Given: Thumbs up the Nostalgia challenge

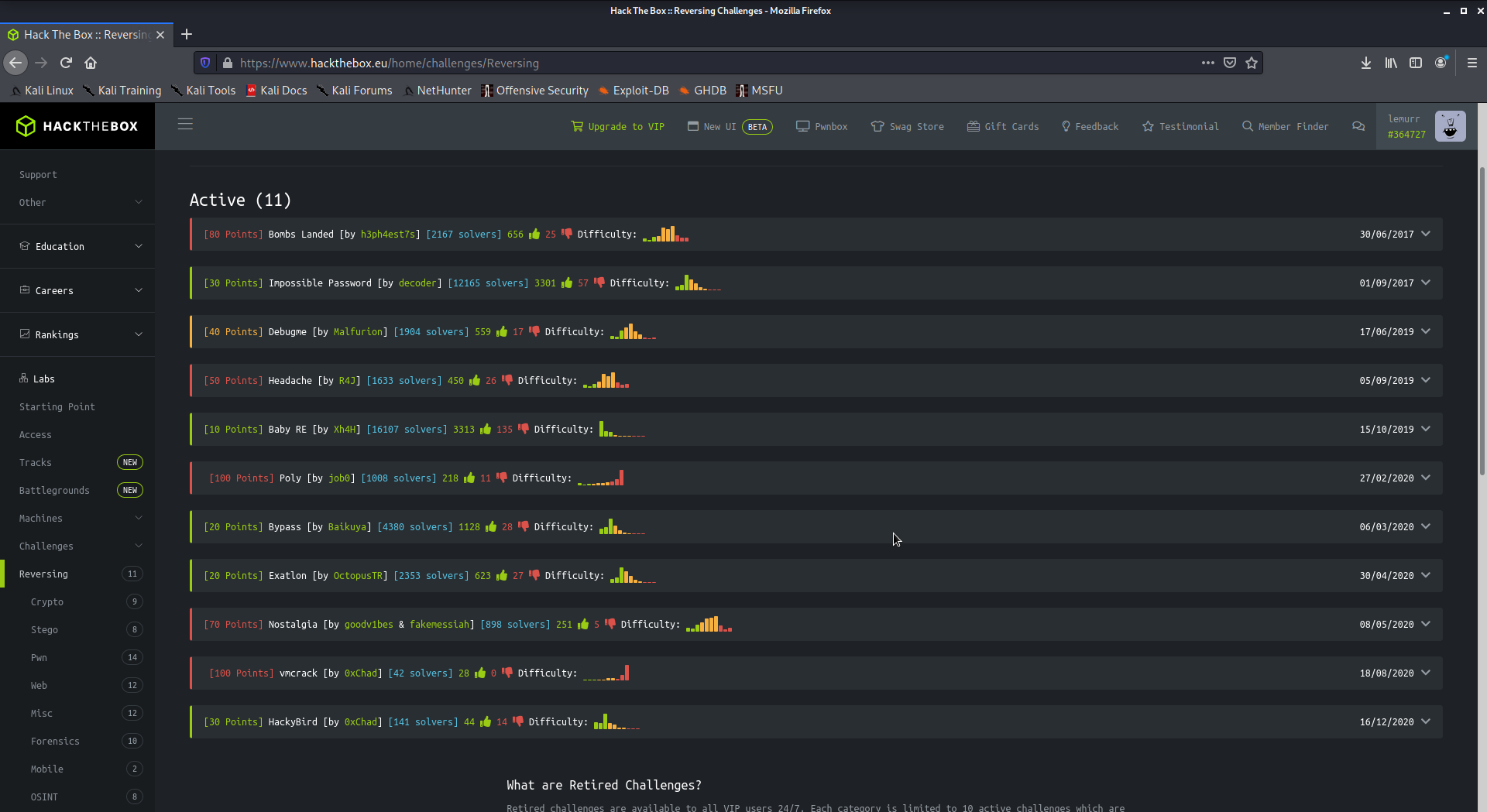Looking at the screenshot, I should 583,624.
